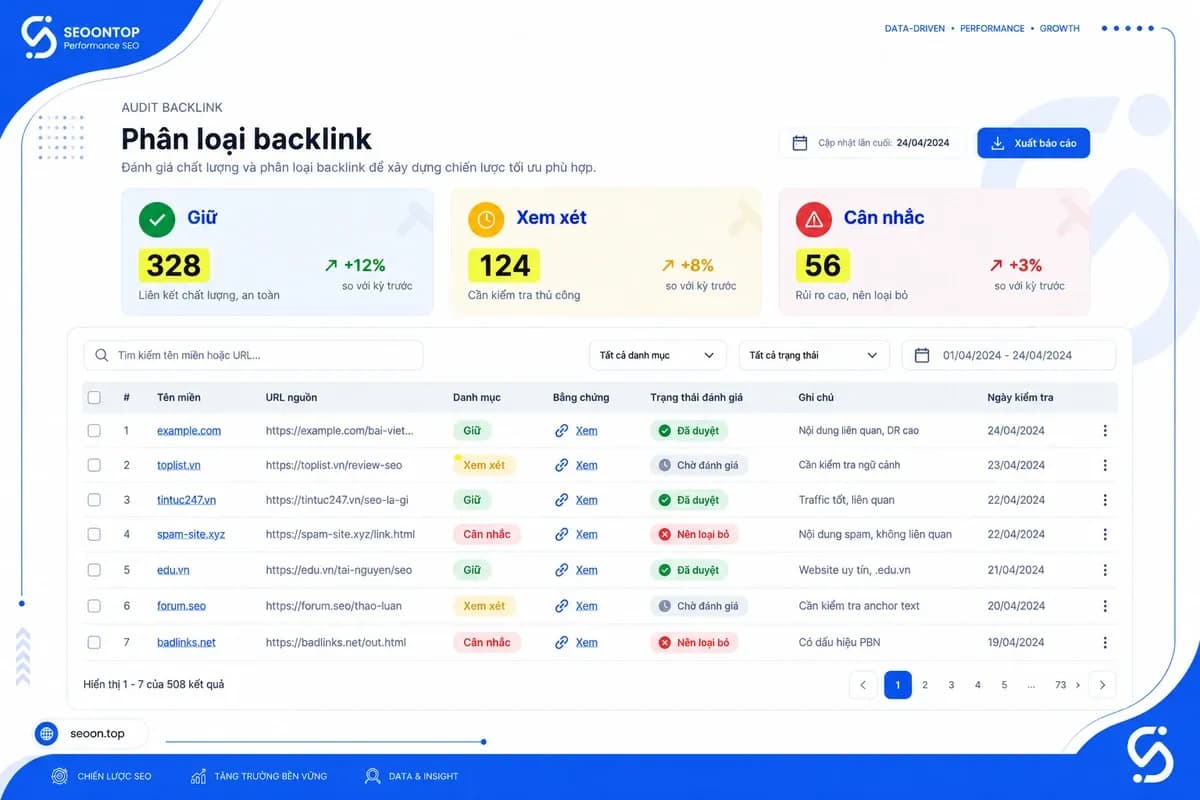Open the badlinks.net domain link
Viewport: 1200px width, 800px height.
point(186,642)
